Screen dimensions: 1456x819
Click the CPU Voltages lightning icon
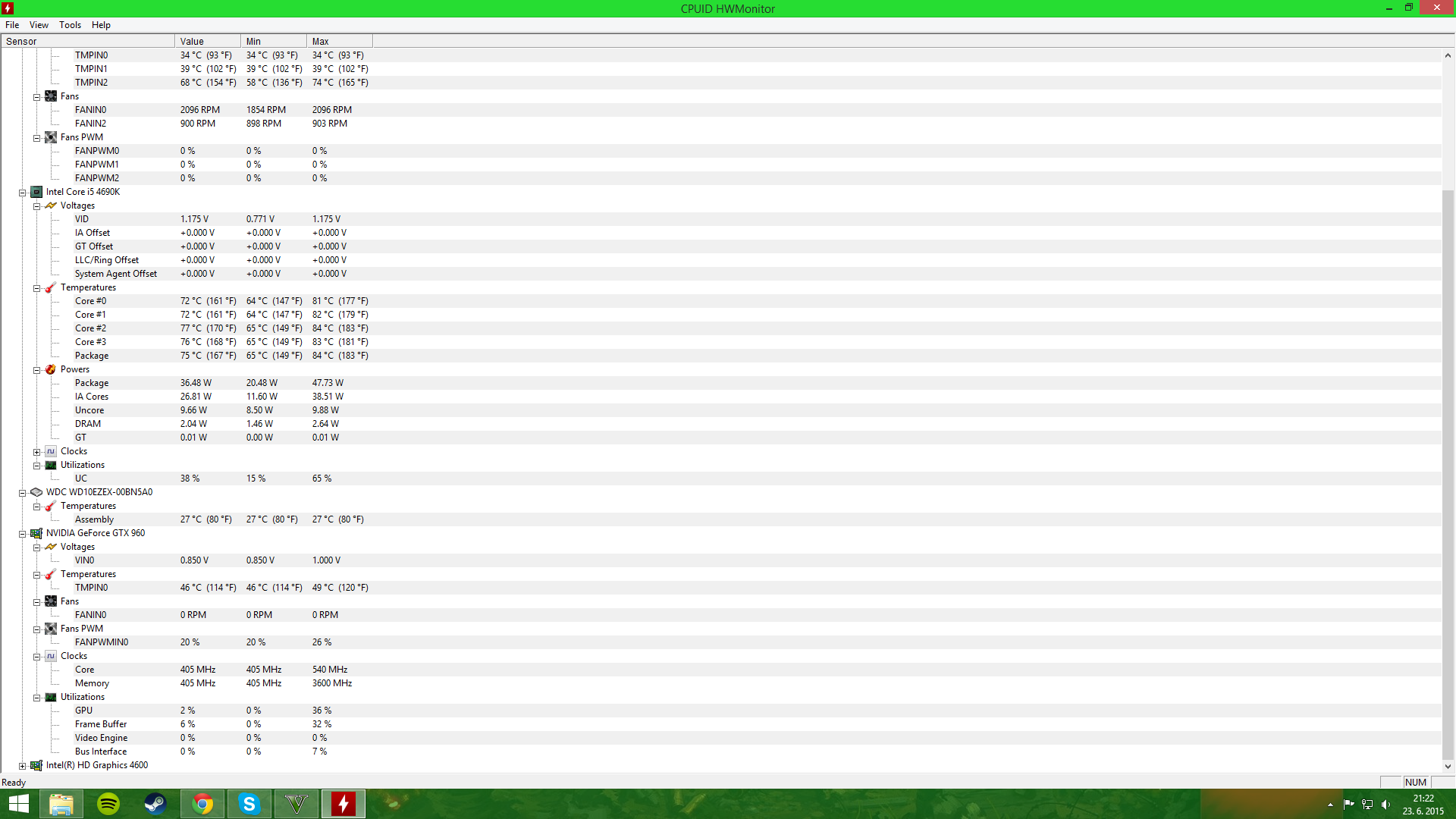tap(51, 206)
